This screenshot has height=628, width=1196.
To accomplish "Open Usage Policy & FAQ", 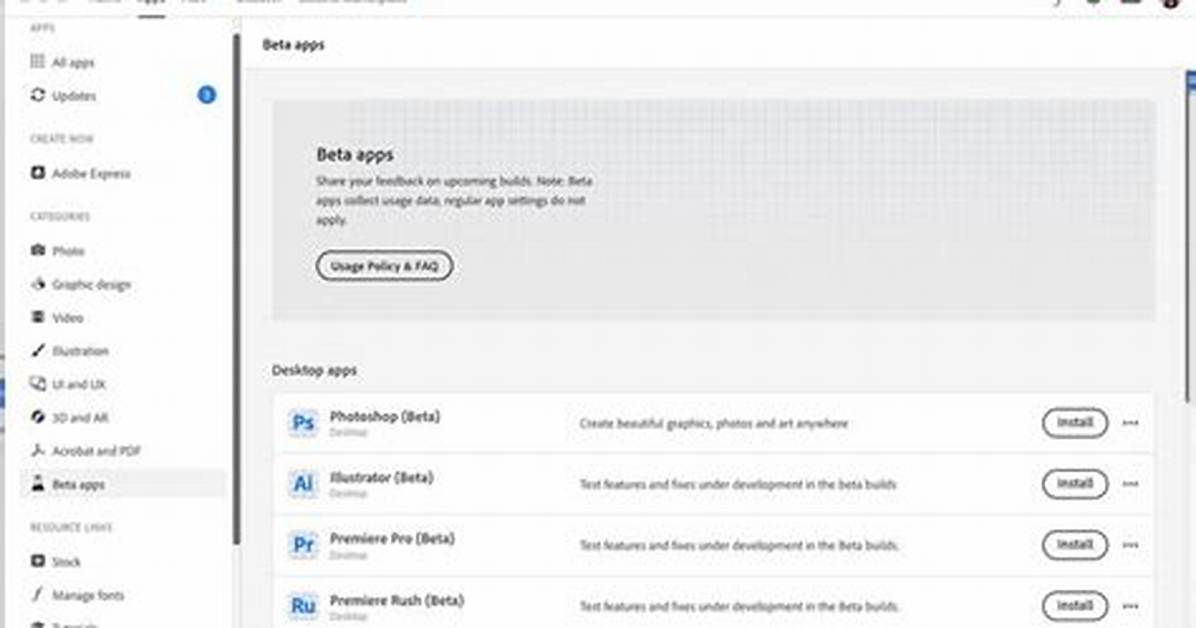I will click(384, 266).
